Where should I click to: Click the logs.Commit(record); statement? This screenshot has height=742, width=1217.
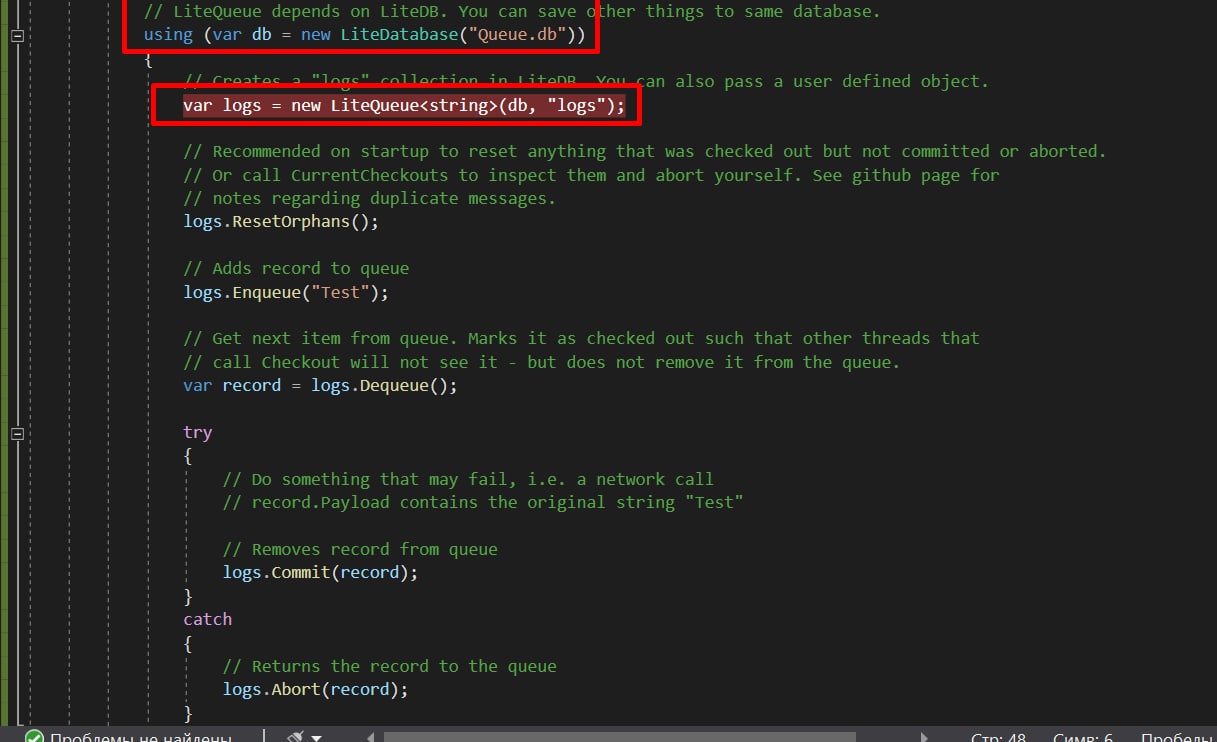pyautogui.click(x=320, y=573)
